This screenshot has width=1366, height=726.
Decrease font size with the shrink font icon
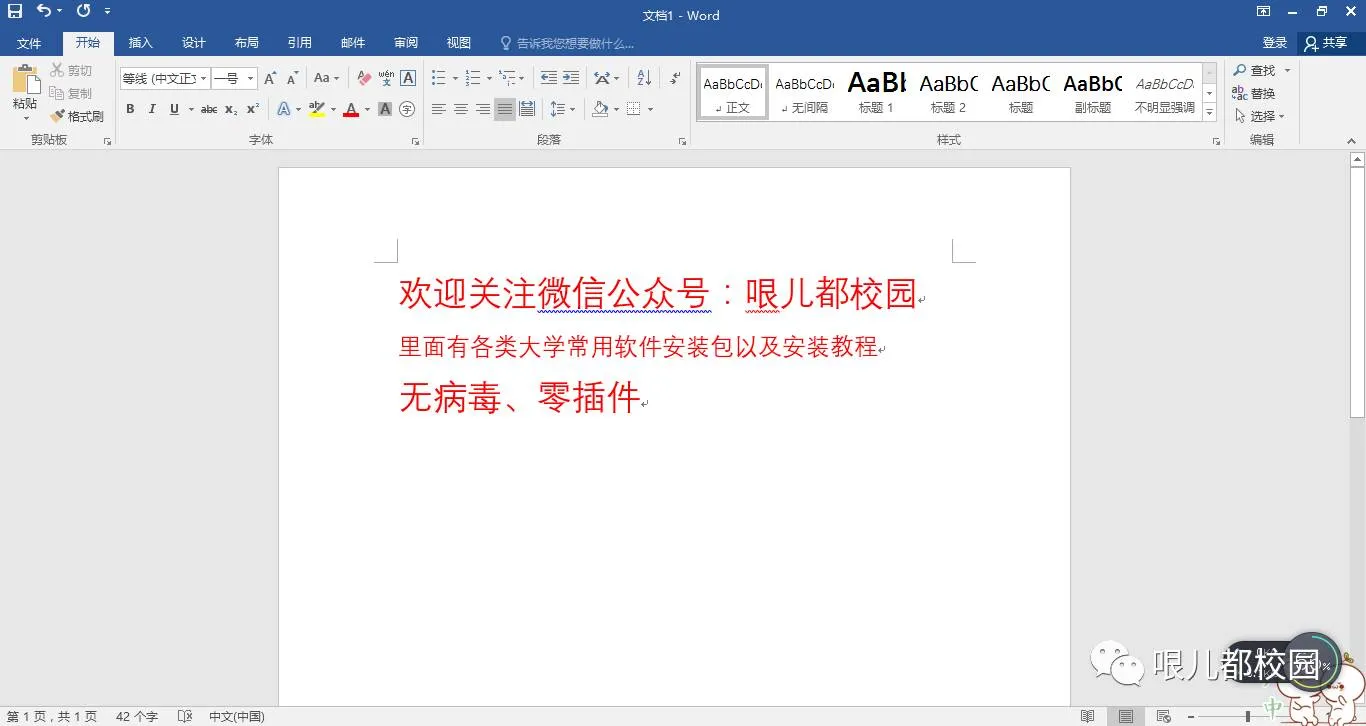(293, 78)
